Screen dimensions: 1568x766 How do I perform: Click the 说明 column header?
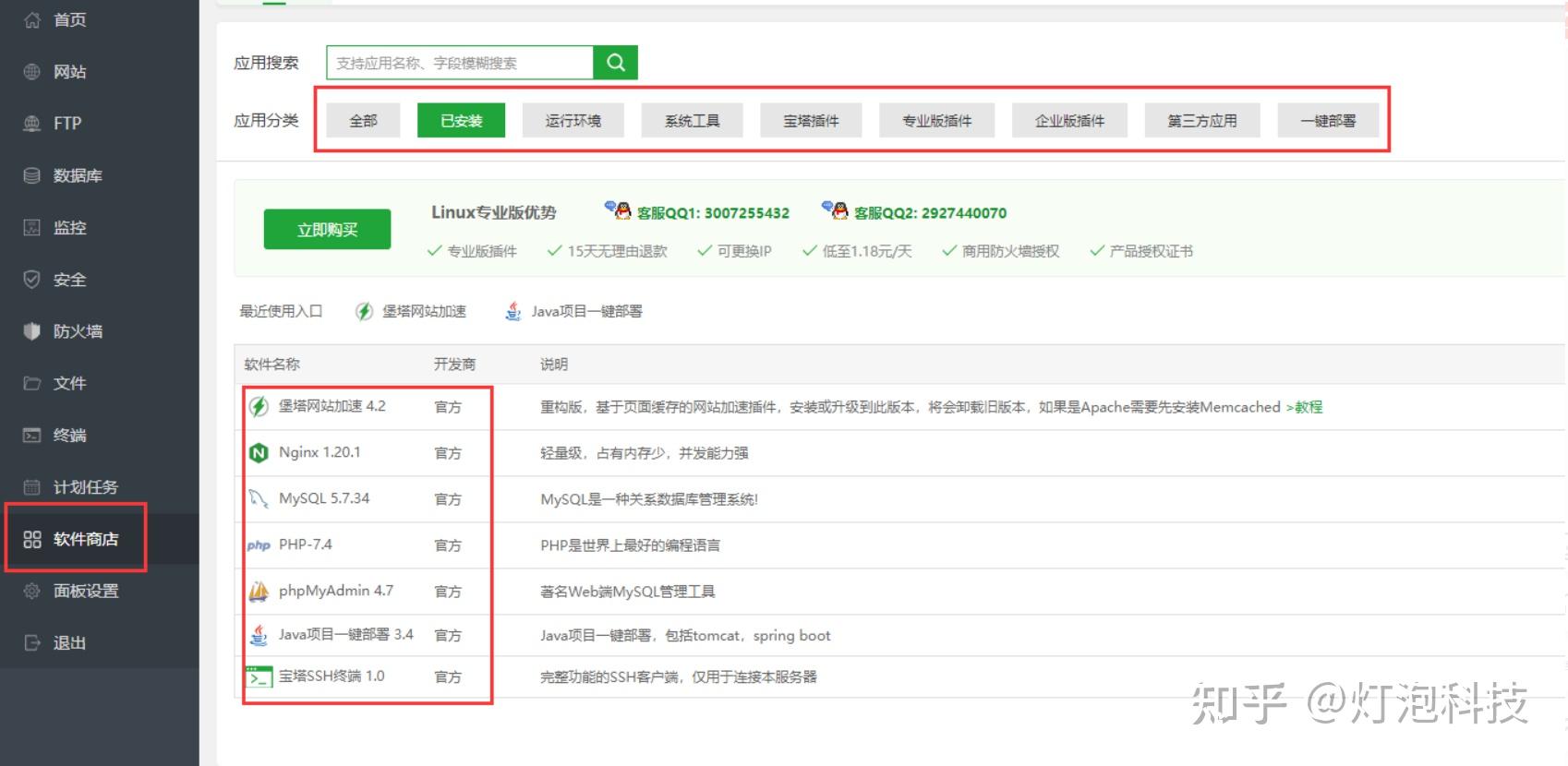point(554,365)
